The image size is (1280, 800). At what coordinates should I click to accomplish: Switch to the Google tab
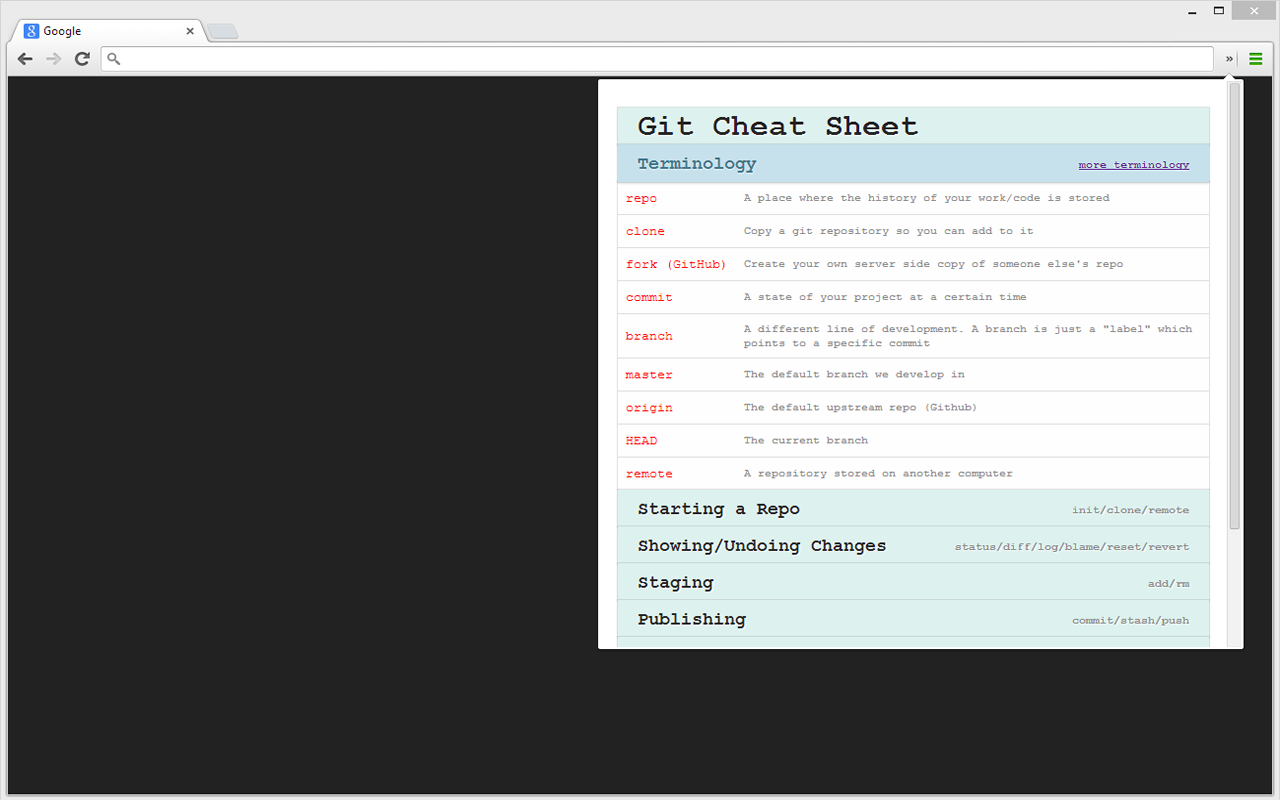tap(100, 30)
